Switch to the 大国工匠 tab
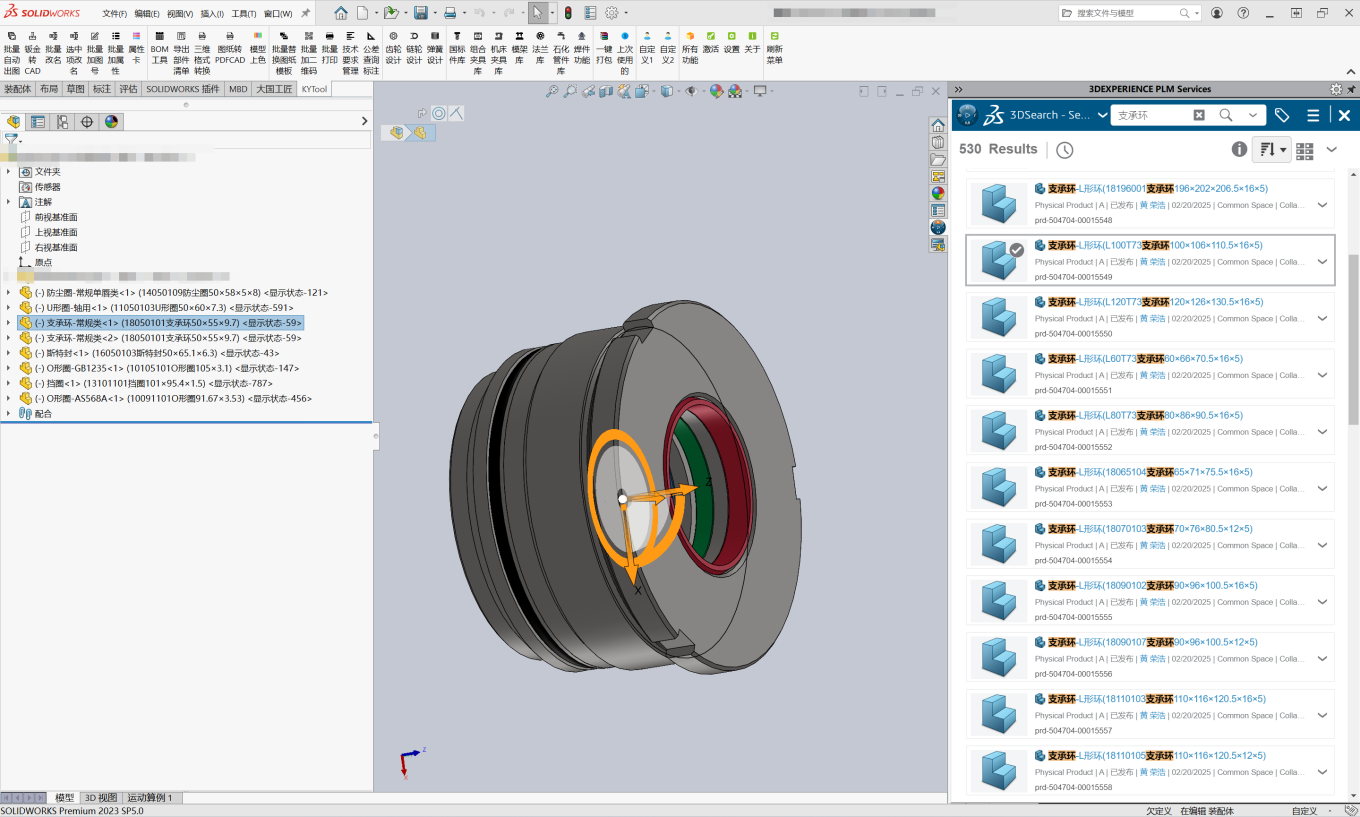The width and height of the screenshot is (1360, 817). pyautogui.click(x=274, y=89)
